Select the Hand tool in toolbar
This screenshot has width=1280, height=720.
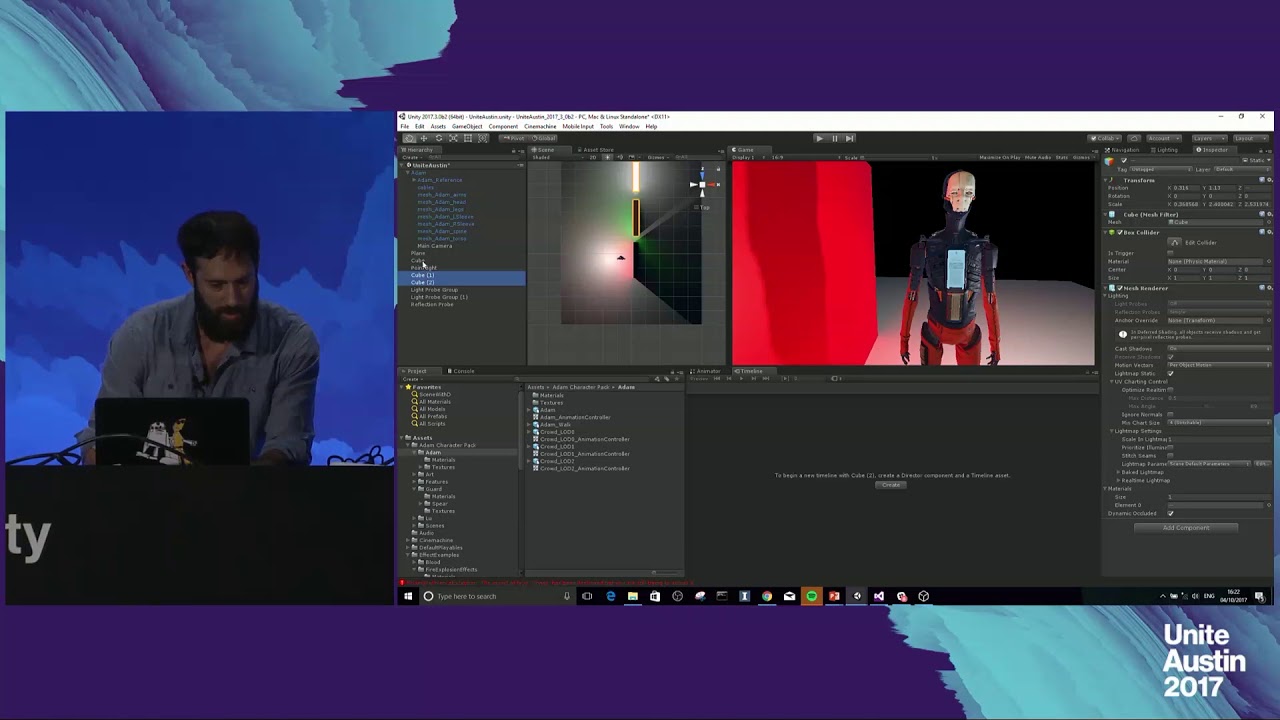(410, 138)
